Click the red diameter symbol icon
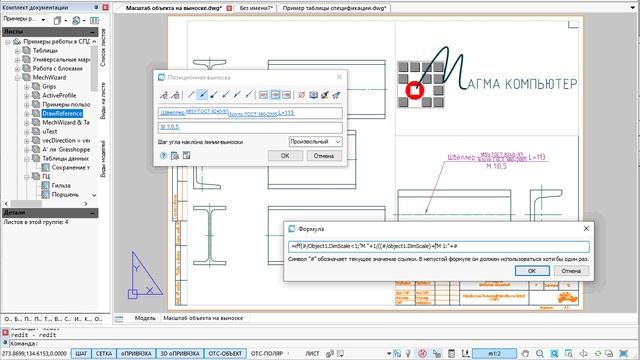640x360 pixels. 302,95
